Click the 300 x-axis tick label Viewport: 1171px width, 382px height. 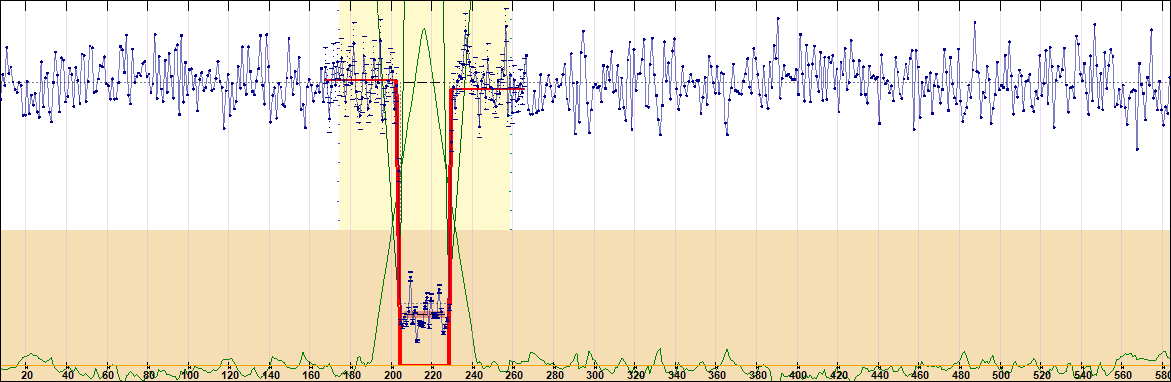pos(595,375)
